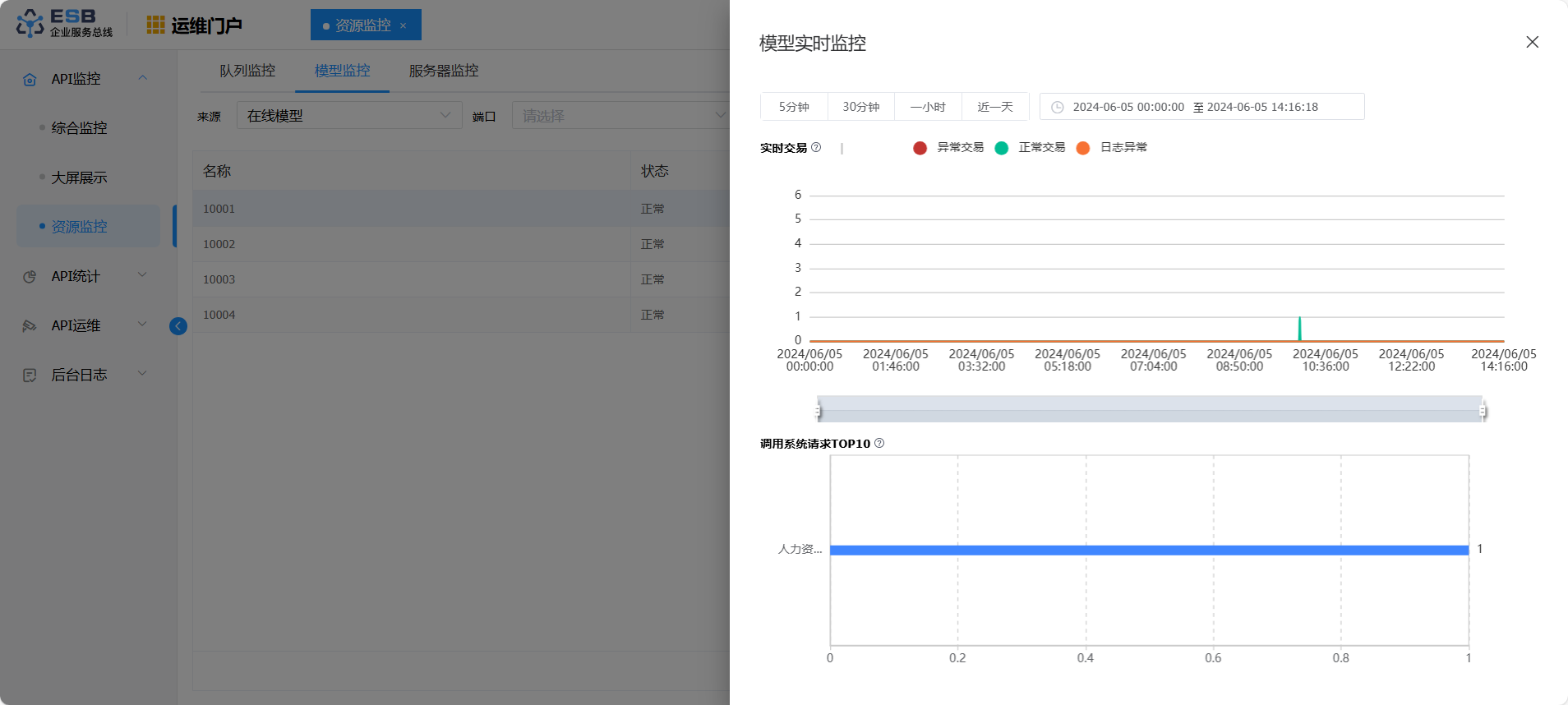1568x705 pixels.
Task: Click the API监控 home icon in sidebar
Action: coord(30,80)
